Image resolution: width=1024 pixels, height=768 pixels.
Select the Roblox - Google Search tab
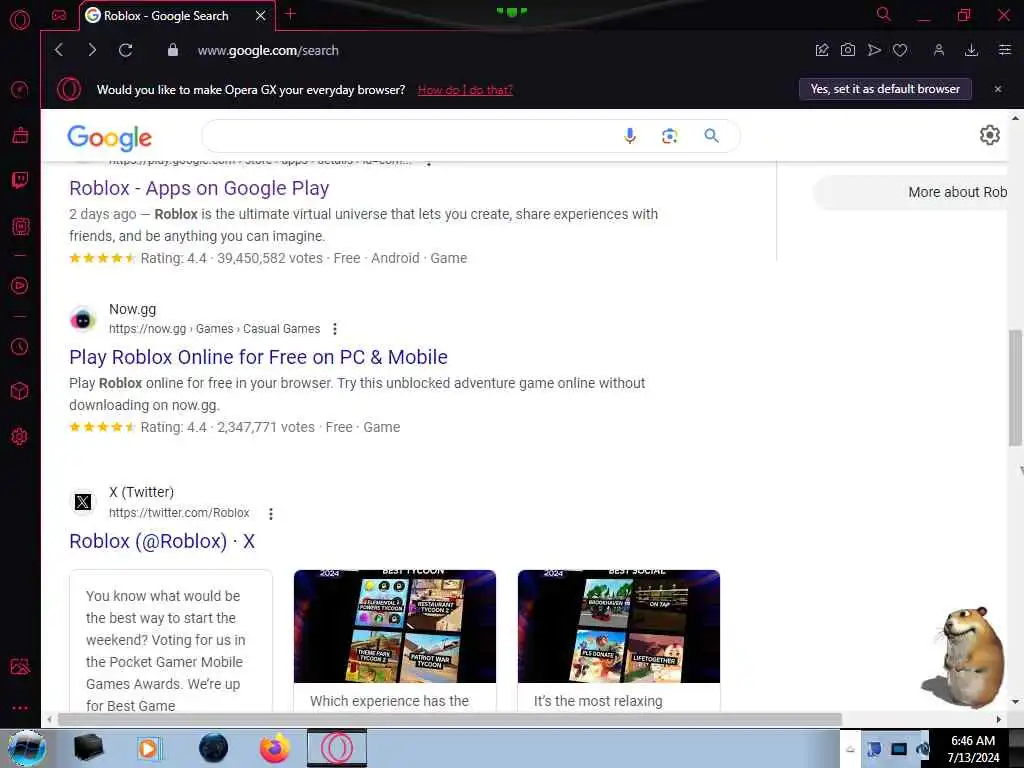click(x=177, y=16)
